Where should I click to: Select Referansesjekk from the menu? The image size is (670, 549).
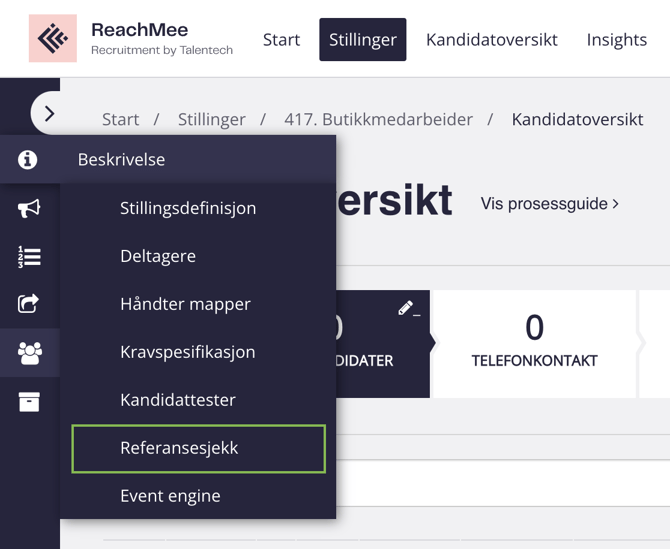(x=179, y=448)
